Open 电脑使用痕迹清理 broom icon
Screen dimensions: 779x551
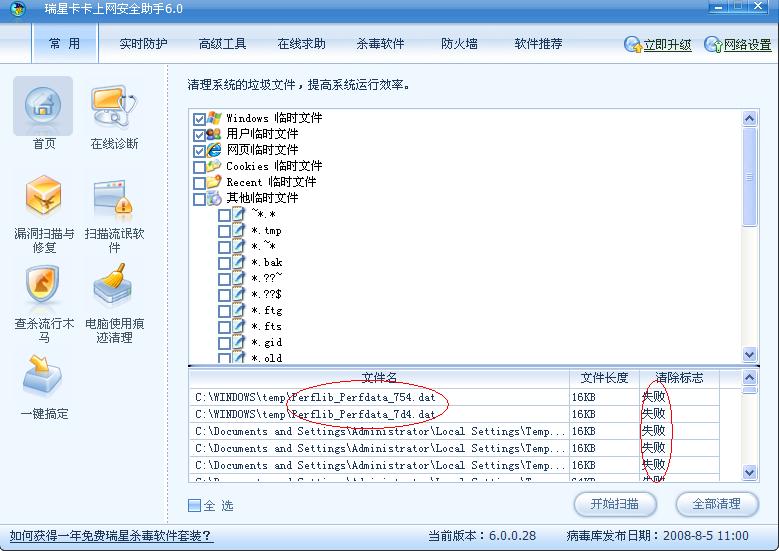click(113, 283)
